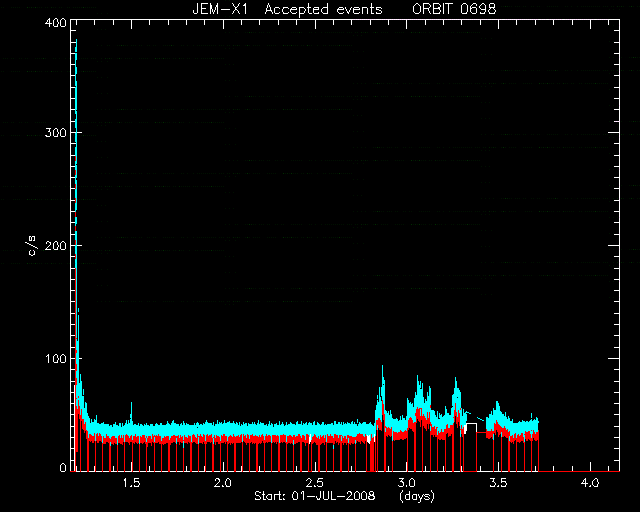Click the Start: 01-JUL-2008 label
640x512 pixels.
(x=314, y=496)
